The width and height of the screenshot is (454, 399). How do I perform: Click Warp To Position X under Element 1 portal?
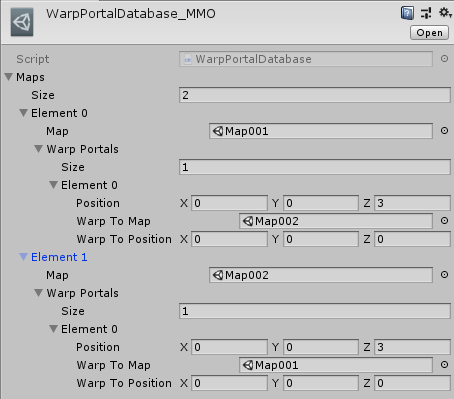click(229, 383)
